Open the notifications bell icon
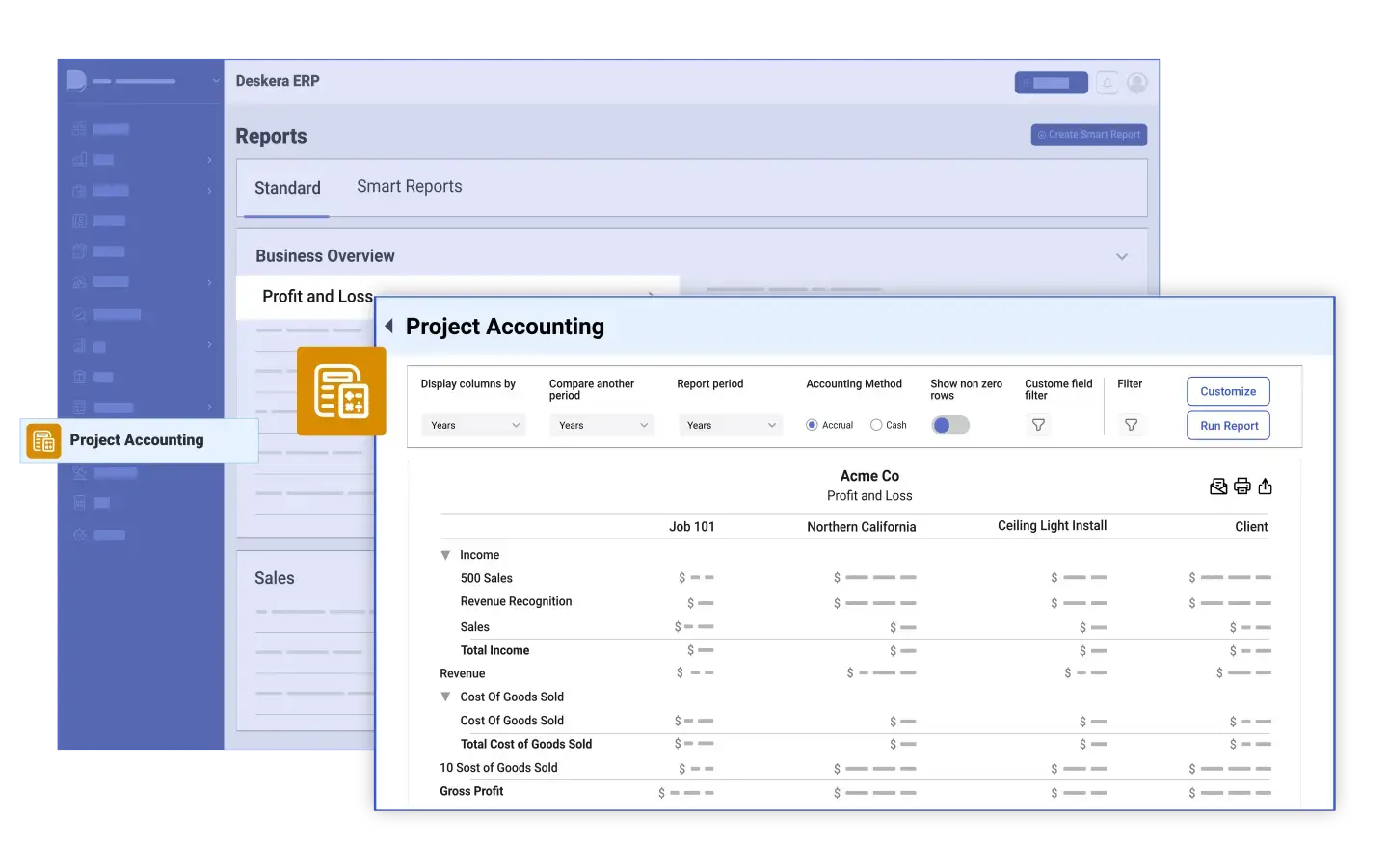Image resolution: width=1388 pixels, height=868 pixels. coord(1108,83)
